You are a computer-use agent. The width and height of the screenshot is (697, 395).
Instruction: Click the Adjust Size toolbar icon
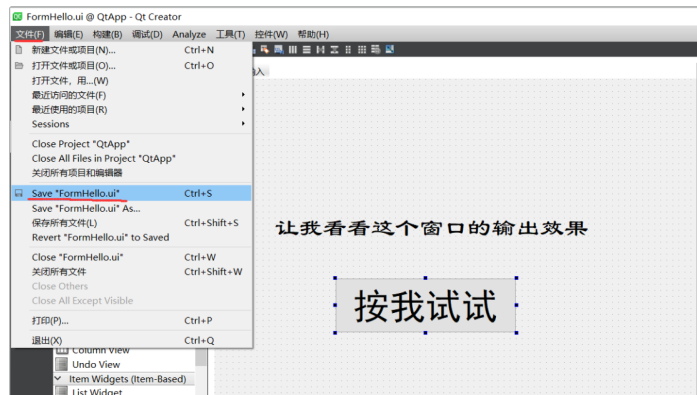click(x=390, y=49)
